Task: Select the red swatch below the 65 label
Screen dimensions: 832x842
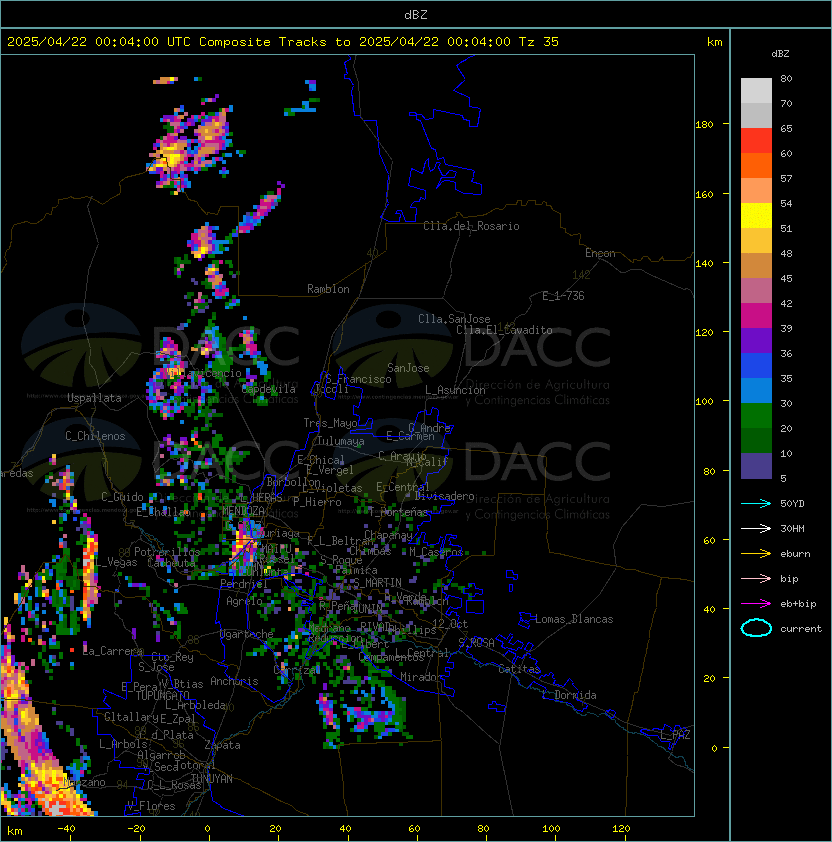Action: 756,141
